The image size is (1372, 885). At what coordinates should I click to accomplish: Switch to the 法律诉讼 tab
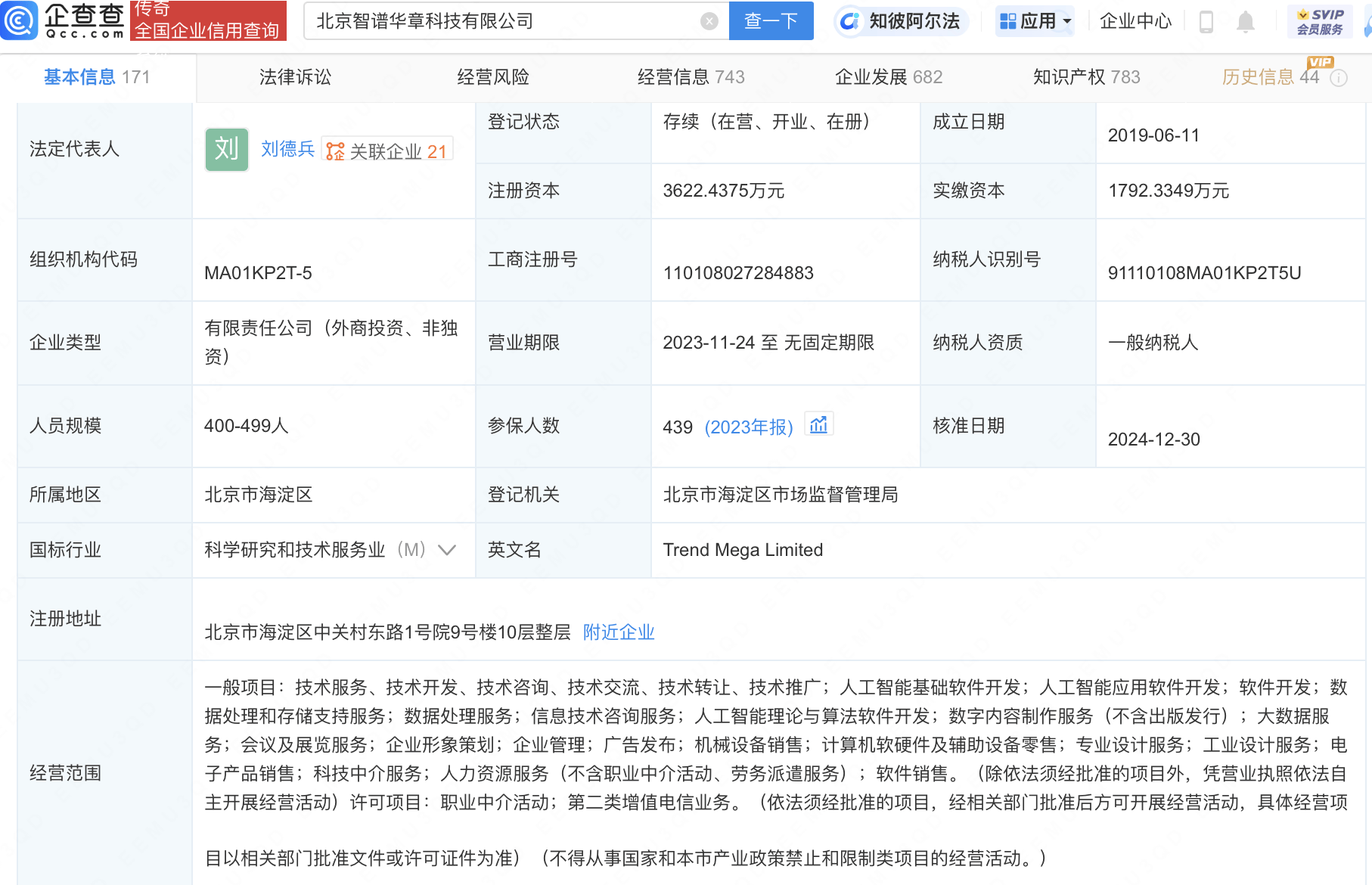(295, 77)
